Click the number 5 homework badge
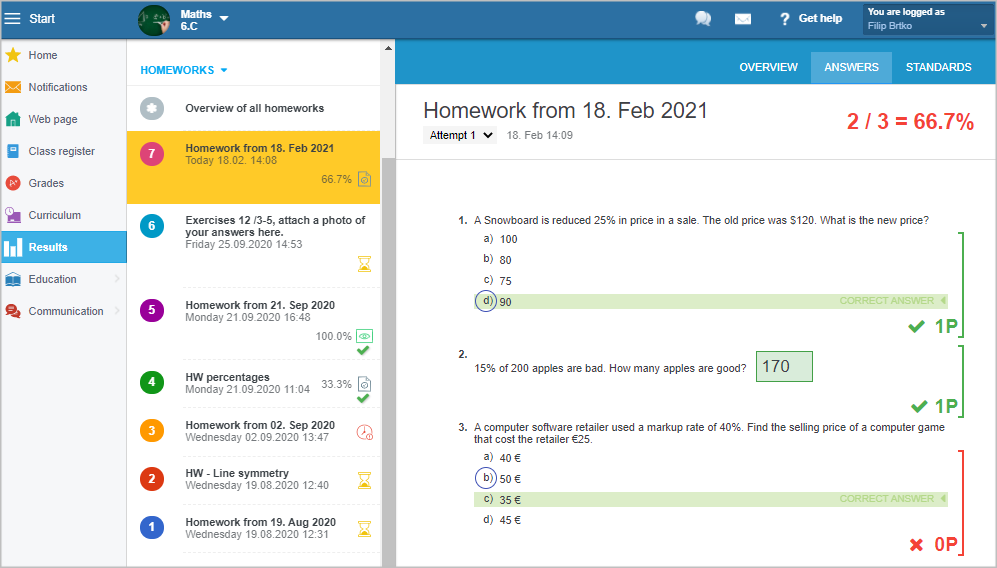997x568 pixels. point(152,310)
